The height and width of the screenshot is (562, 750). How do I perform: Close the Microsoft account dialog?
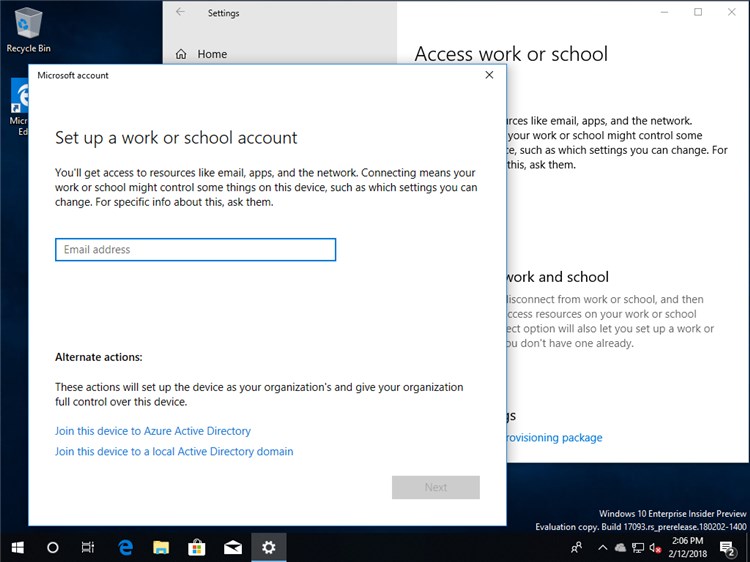pos(489,75)
